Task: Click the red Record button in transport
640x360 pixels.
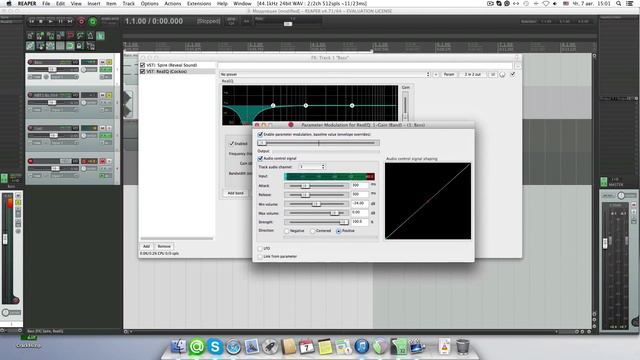Action: point(81,21)
